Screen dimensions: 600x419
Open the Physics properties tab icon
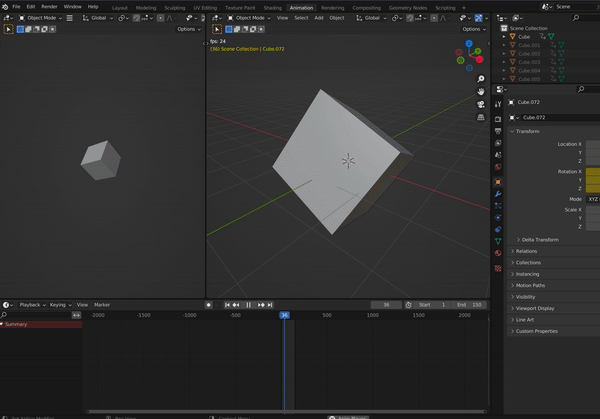tap(498, 217)
